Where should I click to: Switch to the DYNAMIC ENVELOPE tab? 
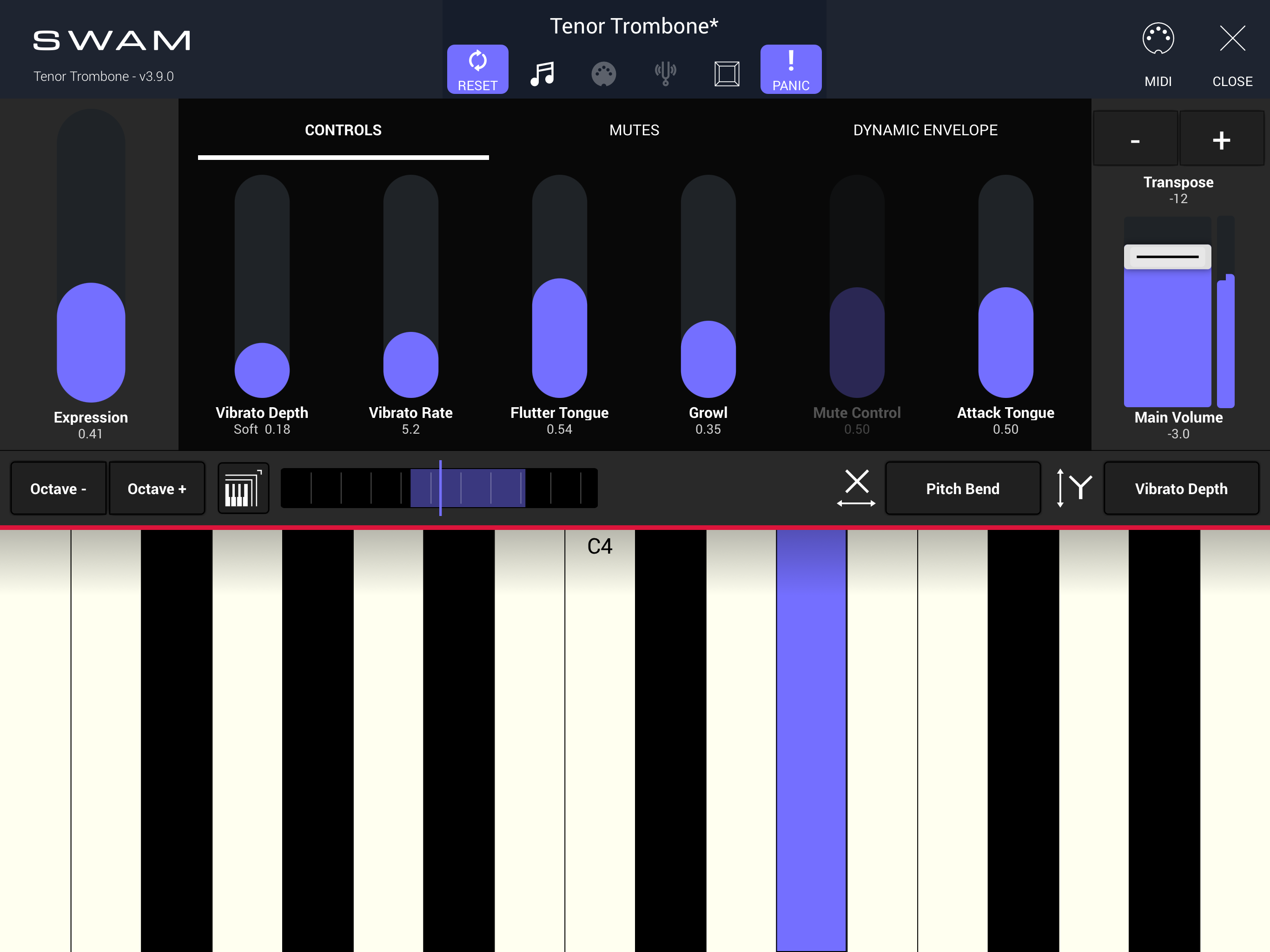click(926, 130)
